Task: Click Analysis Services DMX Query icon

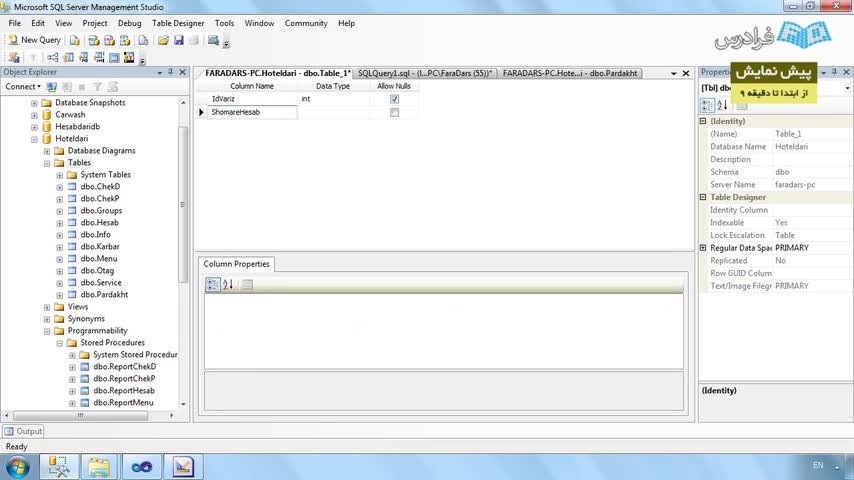Action: coord(109,40)
